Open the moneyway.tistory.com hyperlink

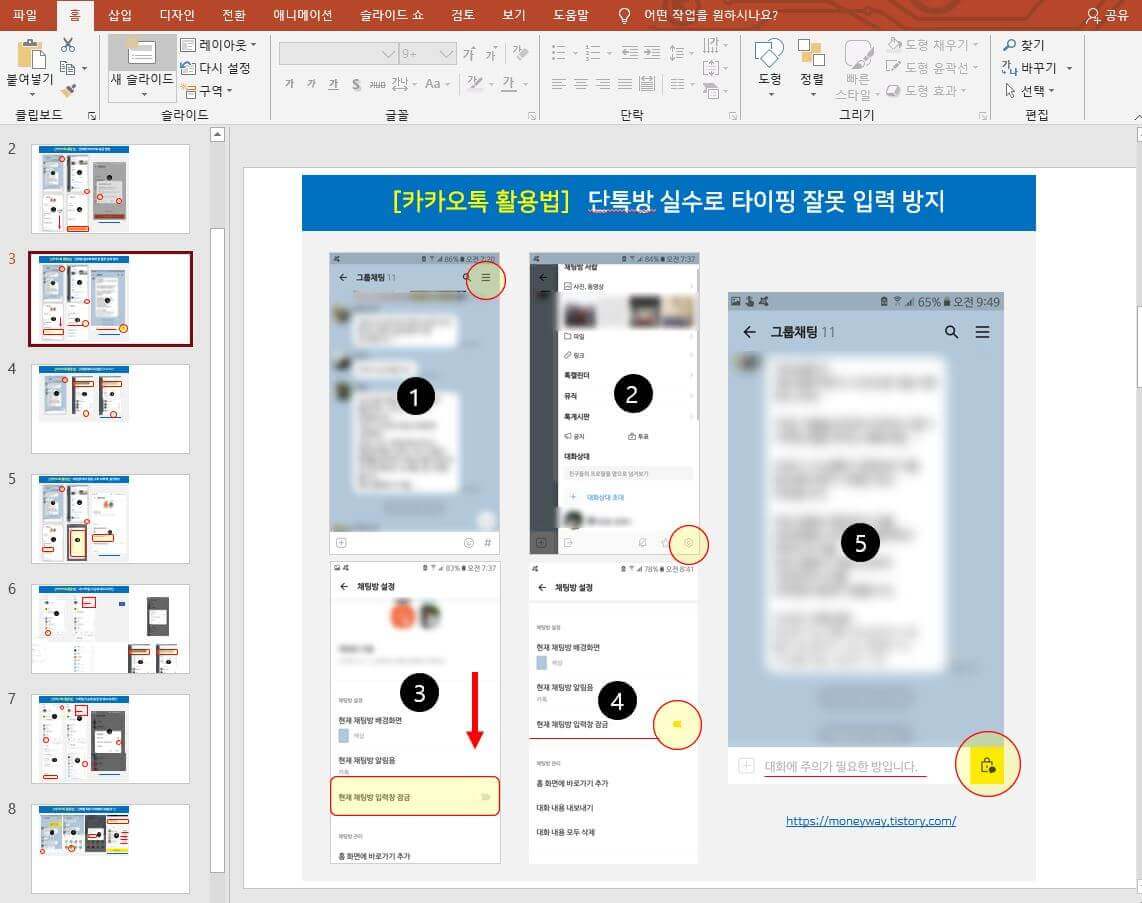[x=870, y=821]
